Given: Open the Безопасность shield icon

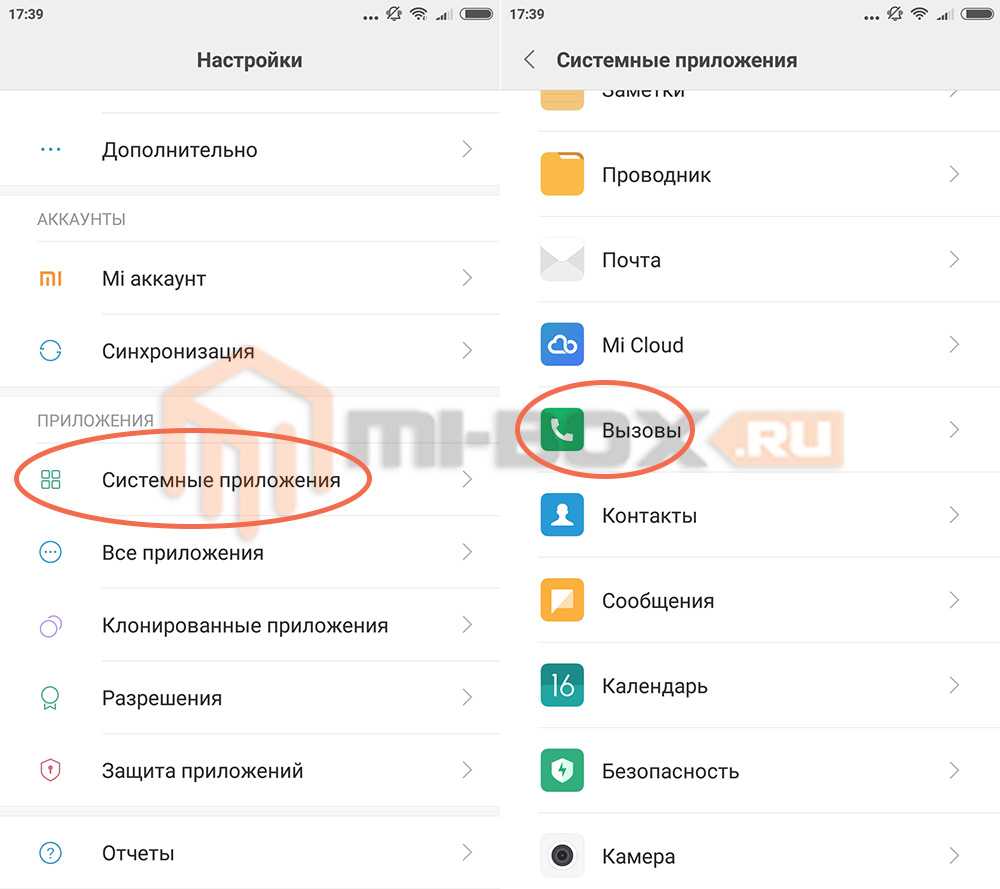Looking at the screenshot, I should pyautogui.click(x=562, y=770).
